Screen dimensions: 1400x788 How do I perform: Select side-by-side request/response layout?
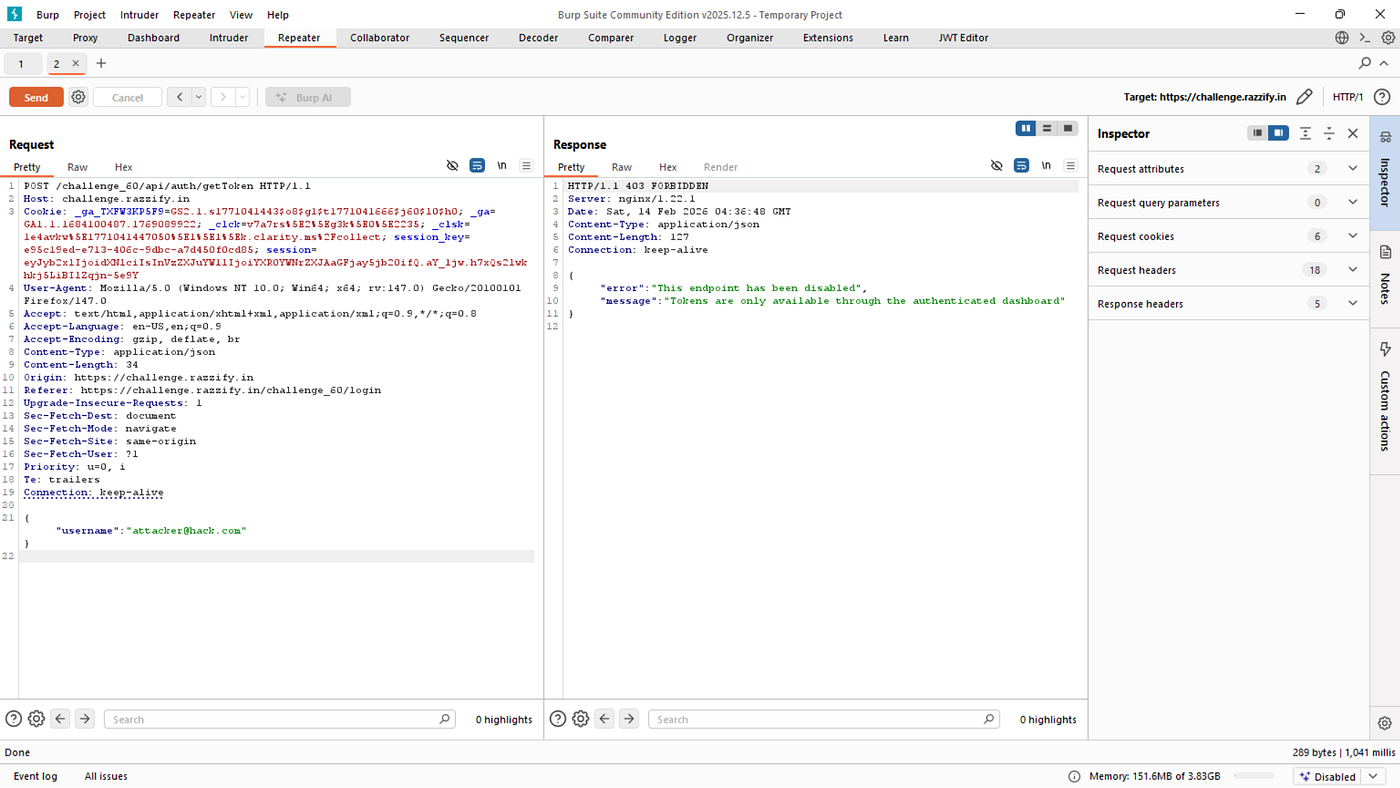point(1026,128)
